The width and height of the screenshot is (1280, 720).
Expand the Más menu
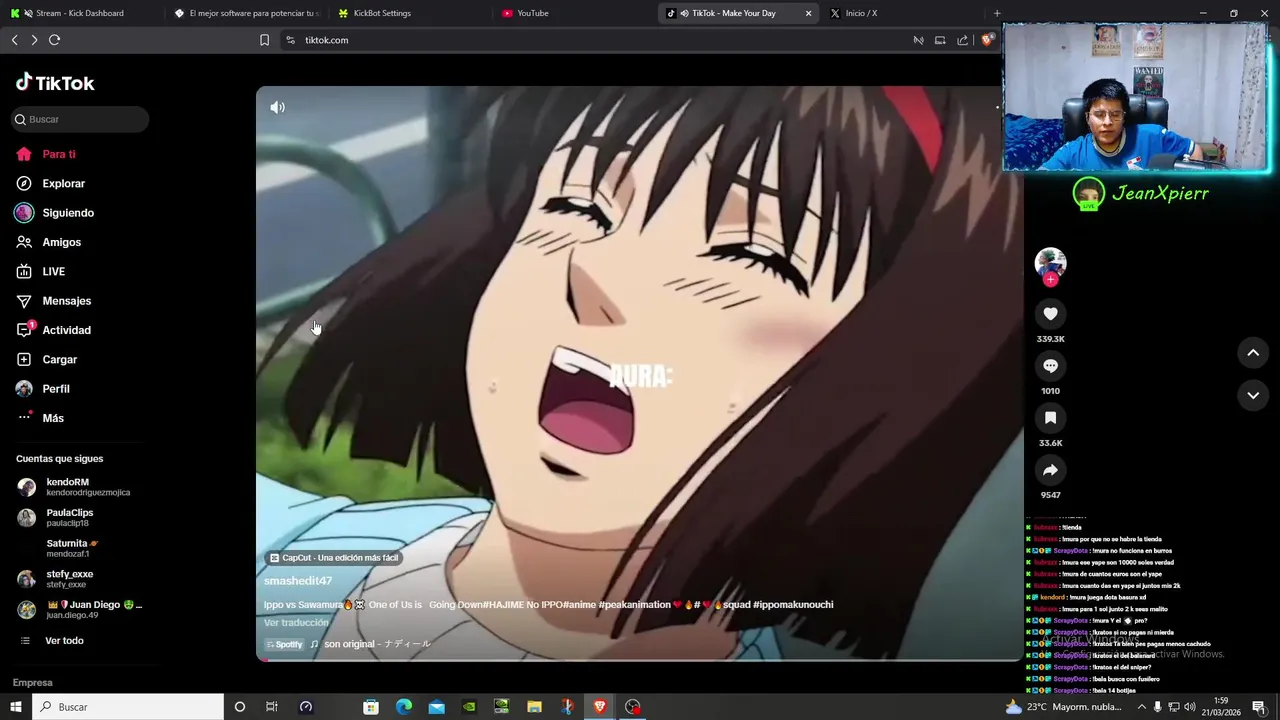[40, 418]
